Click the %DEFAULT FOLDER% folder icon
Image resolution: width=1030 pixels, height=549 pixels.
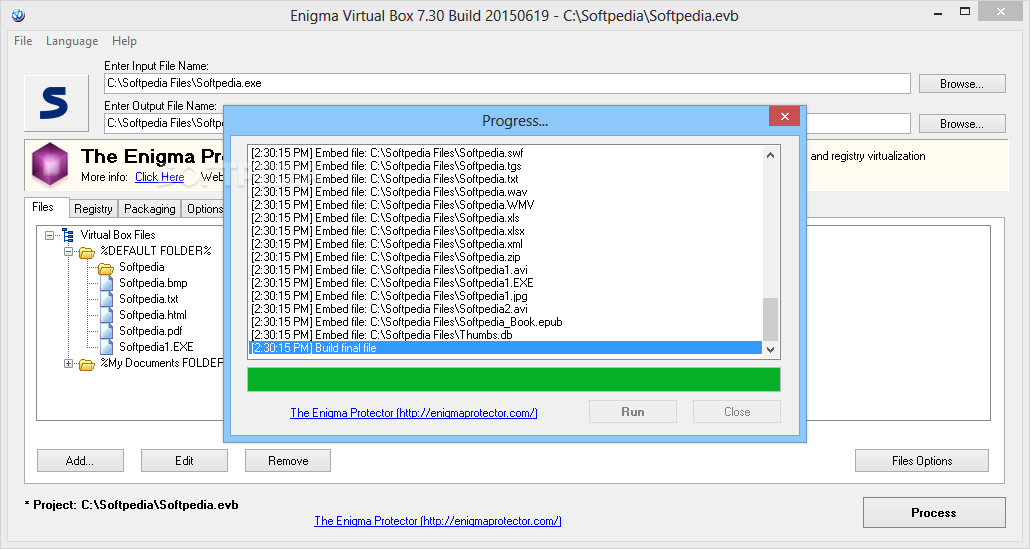pos(87,251)
